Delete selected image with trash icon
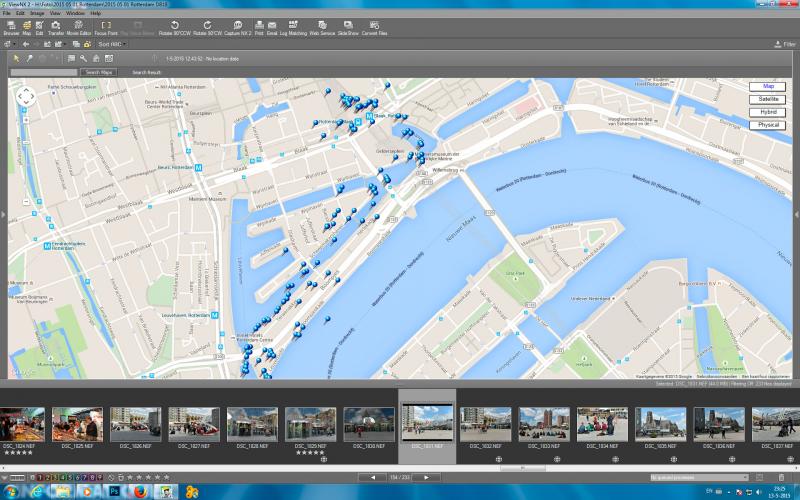This screenshot has height=500, width=800. [781, 477]
